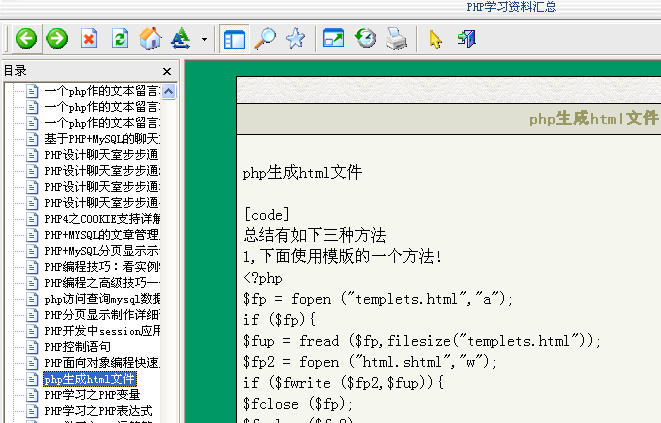The height and width of the screenshot is (423, 661).
Task: Open the magnifier Search icon
Action: 265,39
